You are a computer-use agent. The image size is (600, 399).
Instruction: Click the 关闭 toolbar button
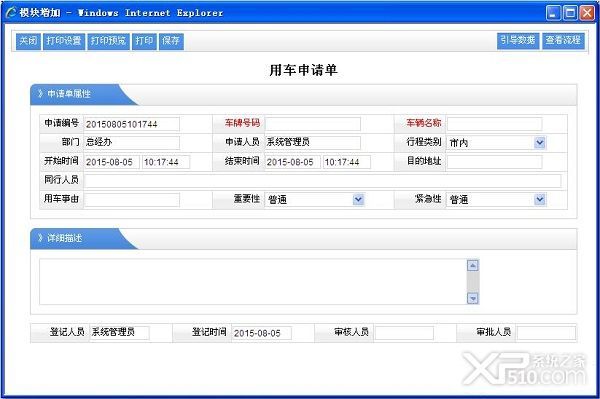click(28, 41)
